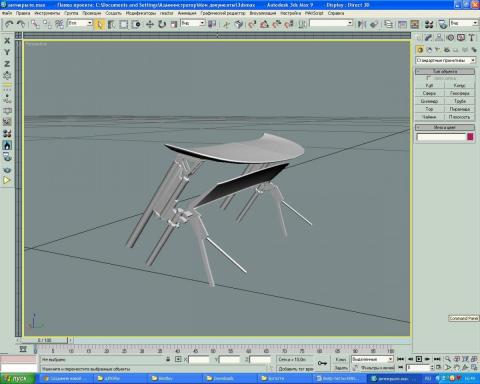Create a Чайник primitive
Screen dimensions: 480x384
tap(429, 117)
